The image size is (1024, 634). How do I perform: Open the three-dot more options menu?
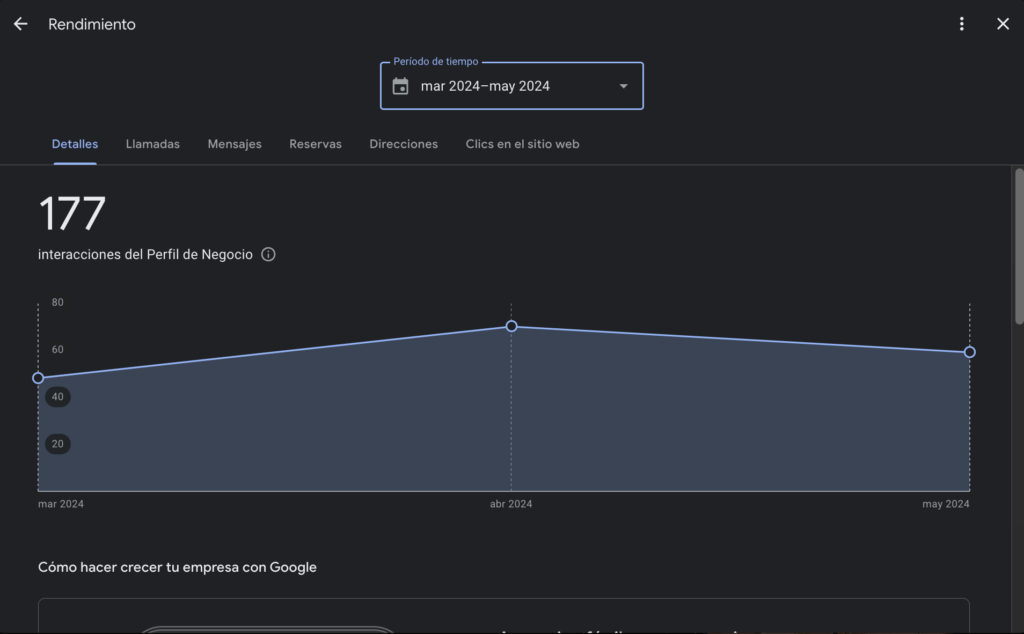(x=962, y=24)
